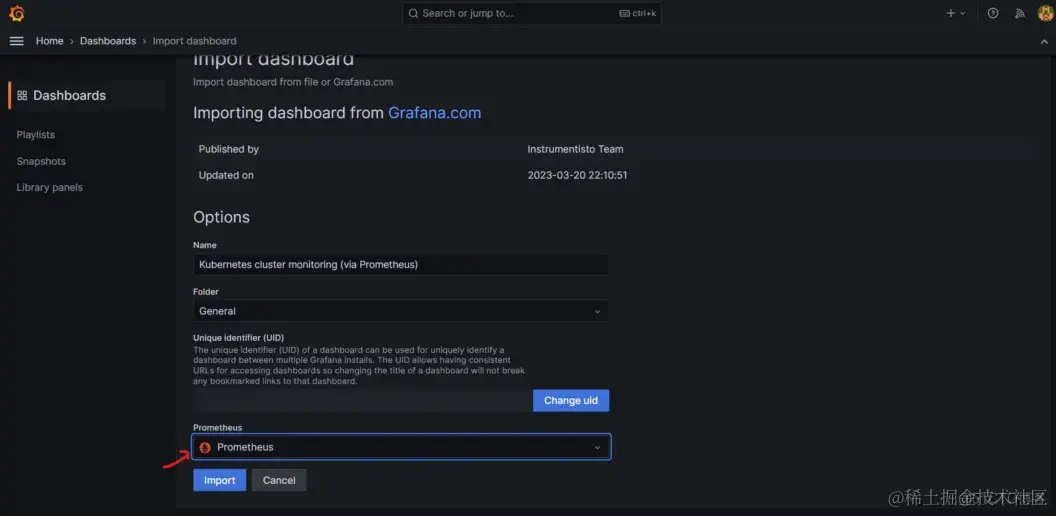Open the Folder dropdown showing General
The image size is (1056, 516).
[x=401, y=311]
